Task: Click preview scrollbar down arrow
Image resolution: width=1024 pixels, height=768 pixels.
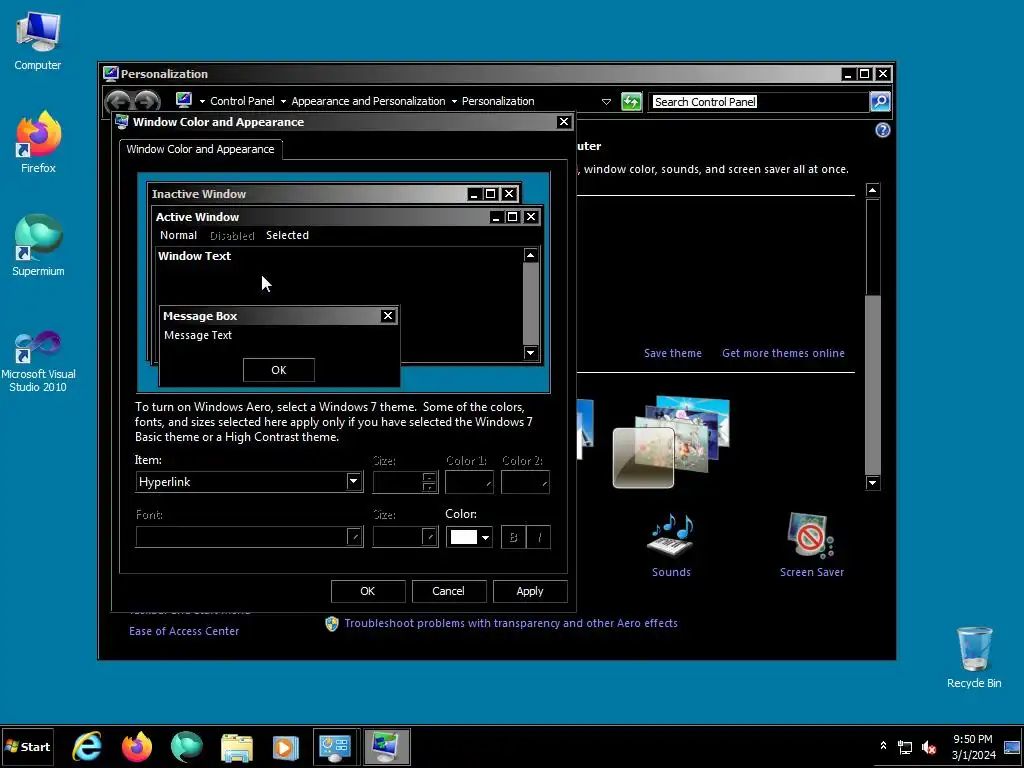Action: pos(531,353)
